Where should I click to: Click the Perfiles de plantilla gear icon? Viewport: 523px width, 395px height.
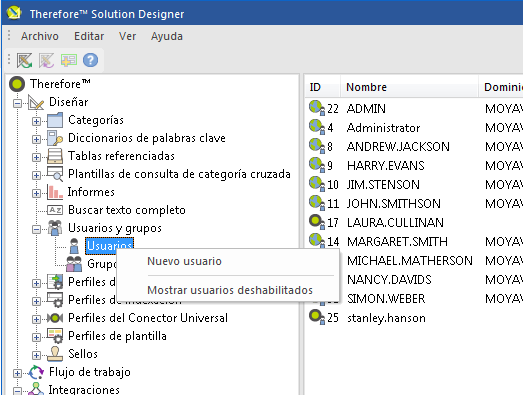[55, 336]
